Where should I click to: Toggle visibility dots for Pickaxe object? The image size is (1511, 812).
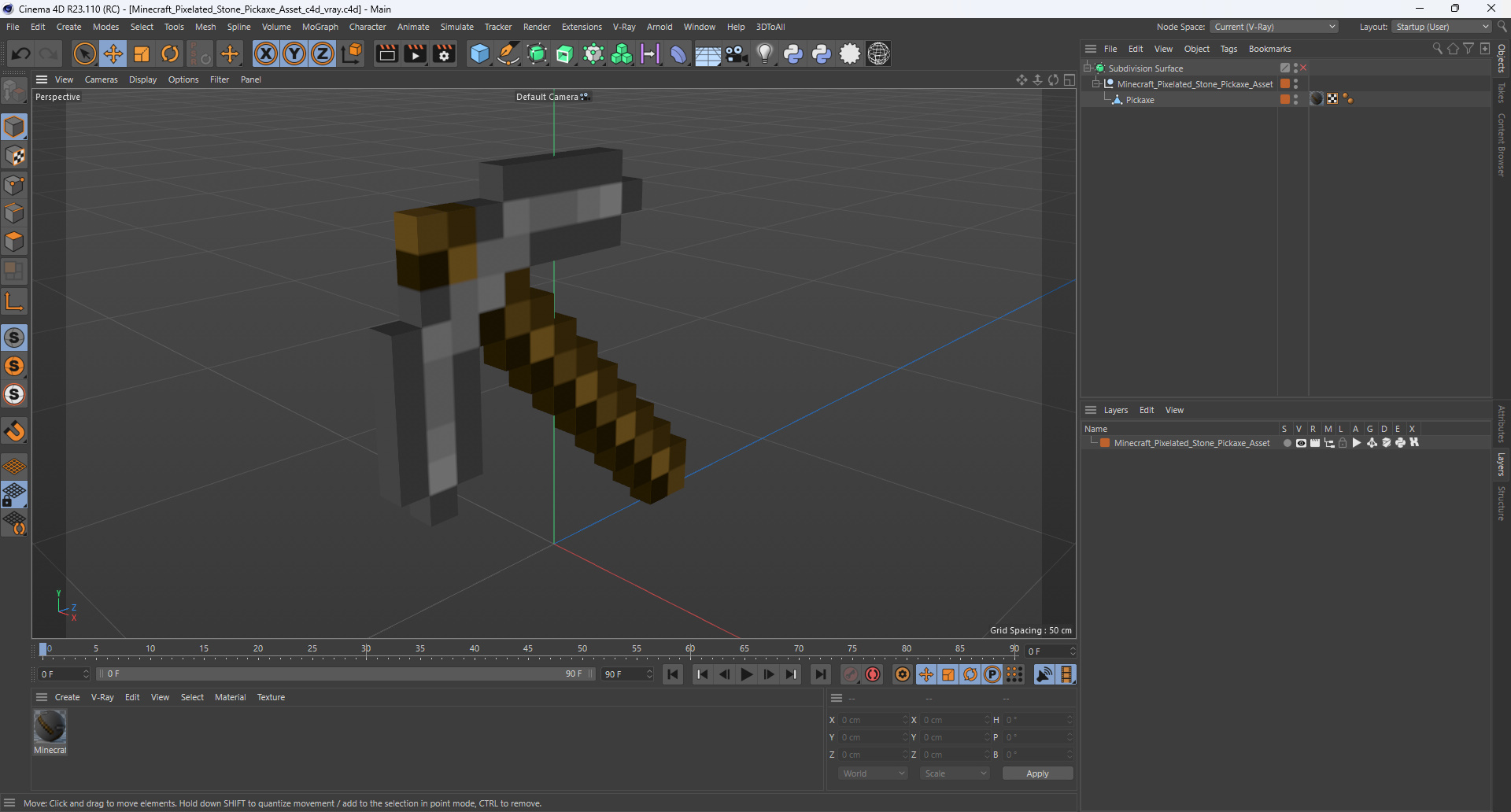point(1295,99)
